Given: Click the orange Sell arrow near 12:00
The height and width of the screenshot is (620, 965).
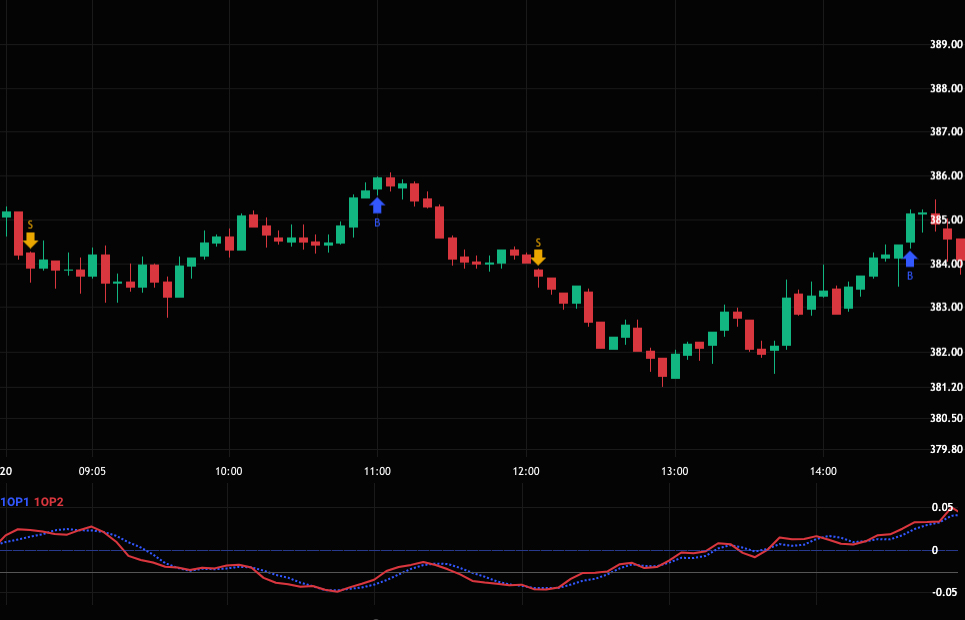Looking at the screenshot, I should pos(538,257).
